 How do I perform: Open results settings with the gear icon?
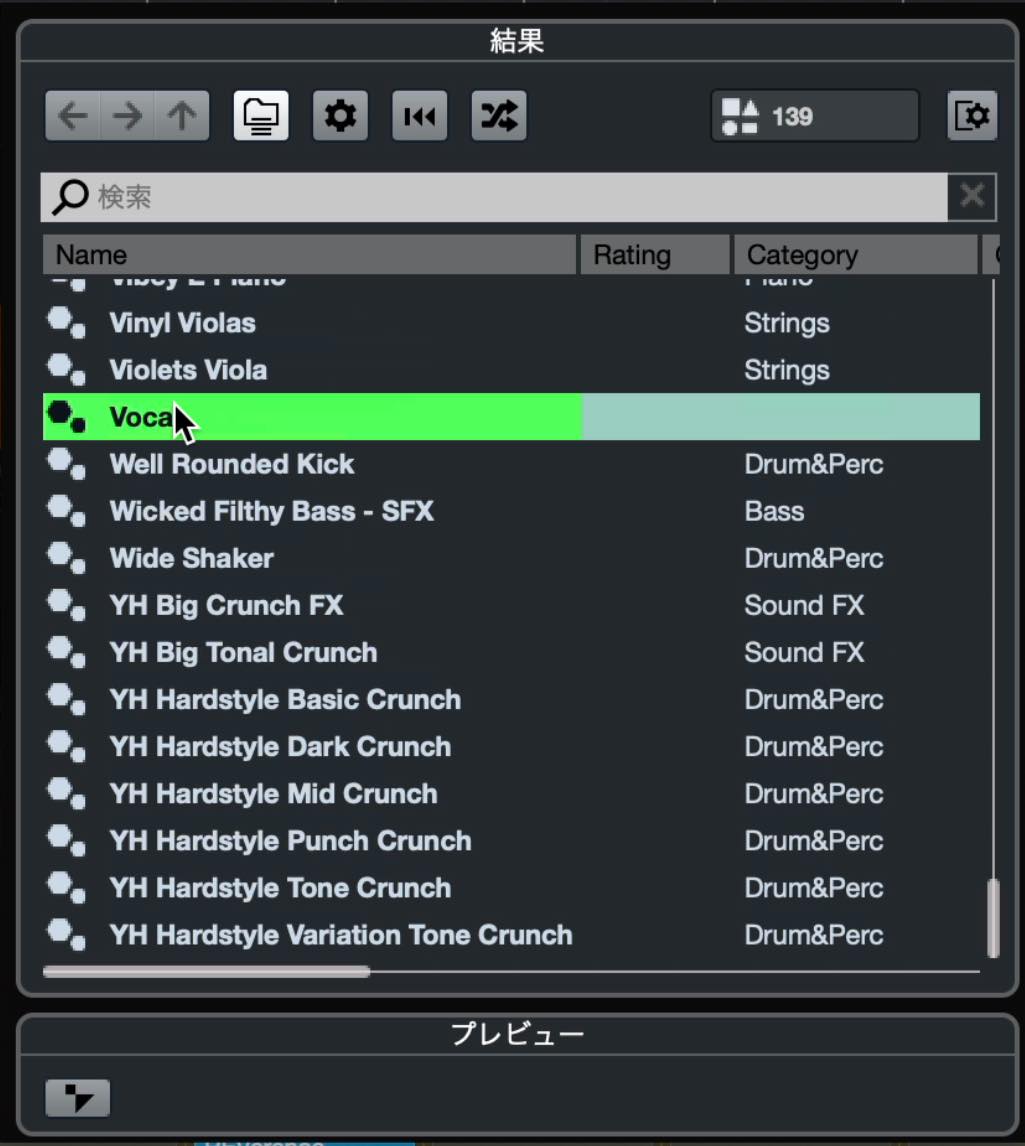340,115
